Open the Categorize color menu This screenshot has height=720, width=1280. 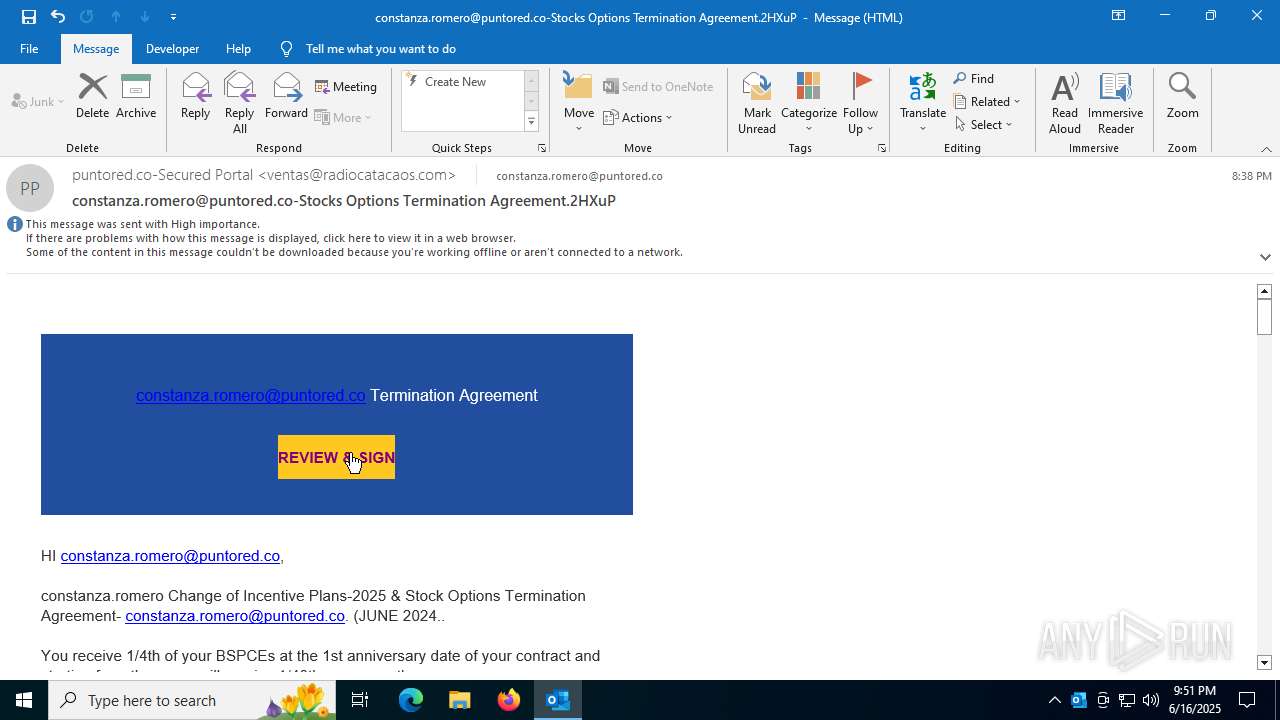click(808, 103)
